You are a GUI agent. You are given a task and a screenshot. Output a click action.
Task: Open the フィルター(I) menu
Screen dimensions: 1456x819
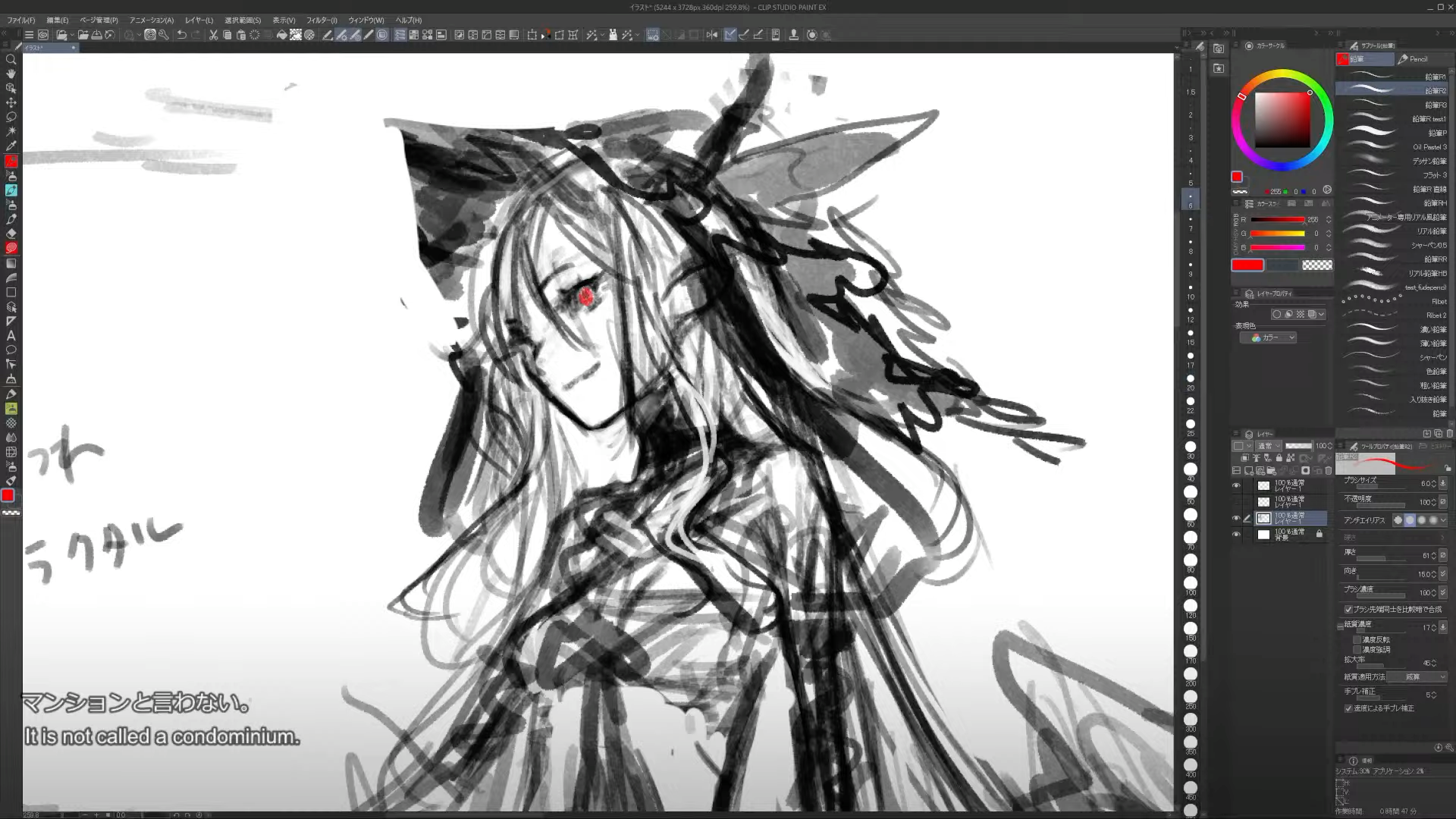pos(322,20)
